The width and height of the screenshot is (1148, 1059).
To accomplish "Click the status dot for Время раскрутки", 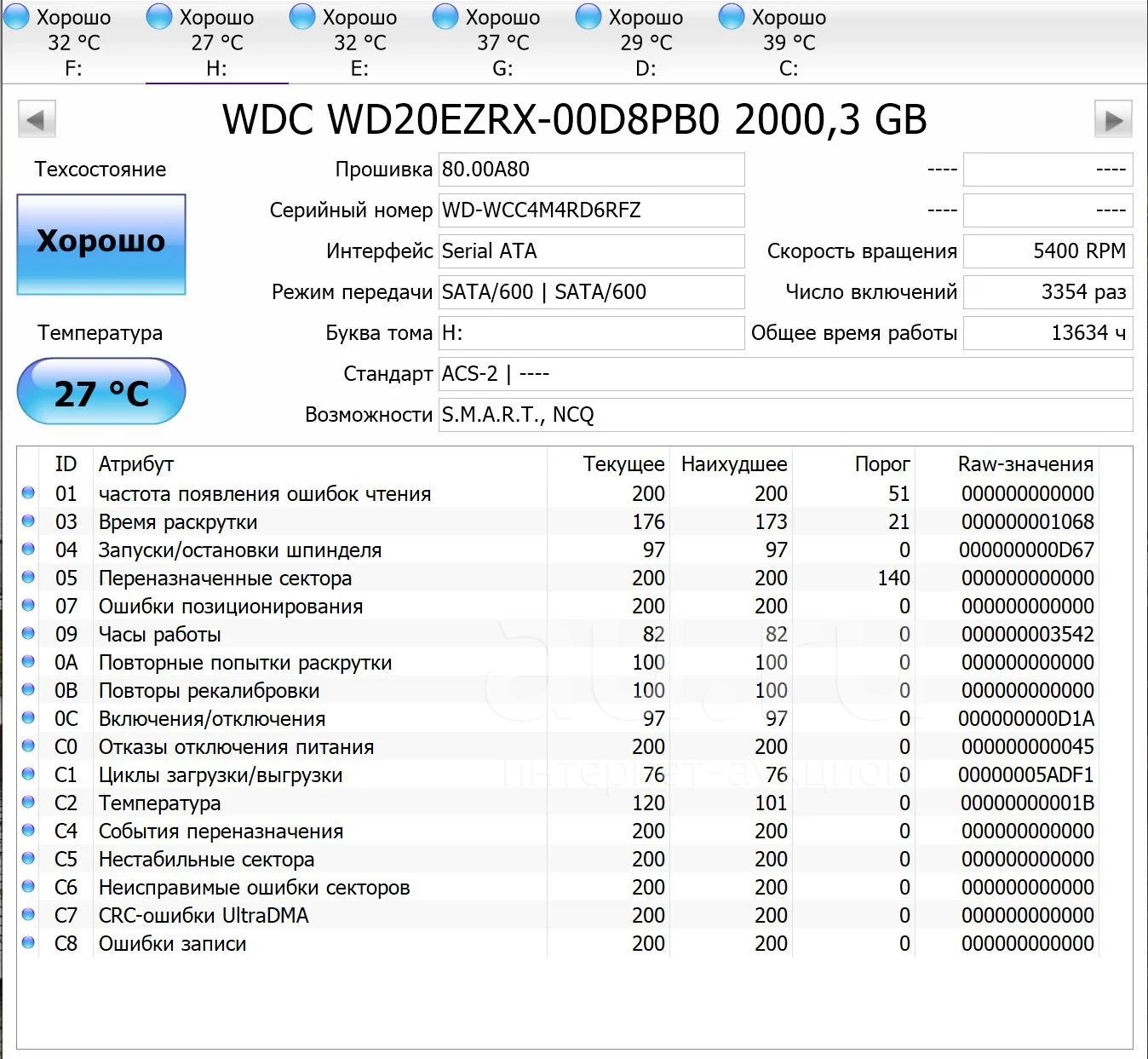I will 28,521.
